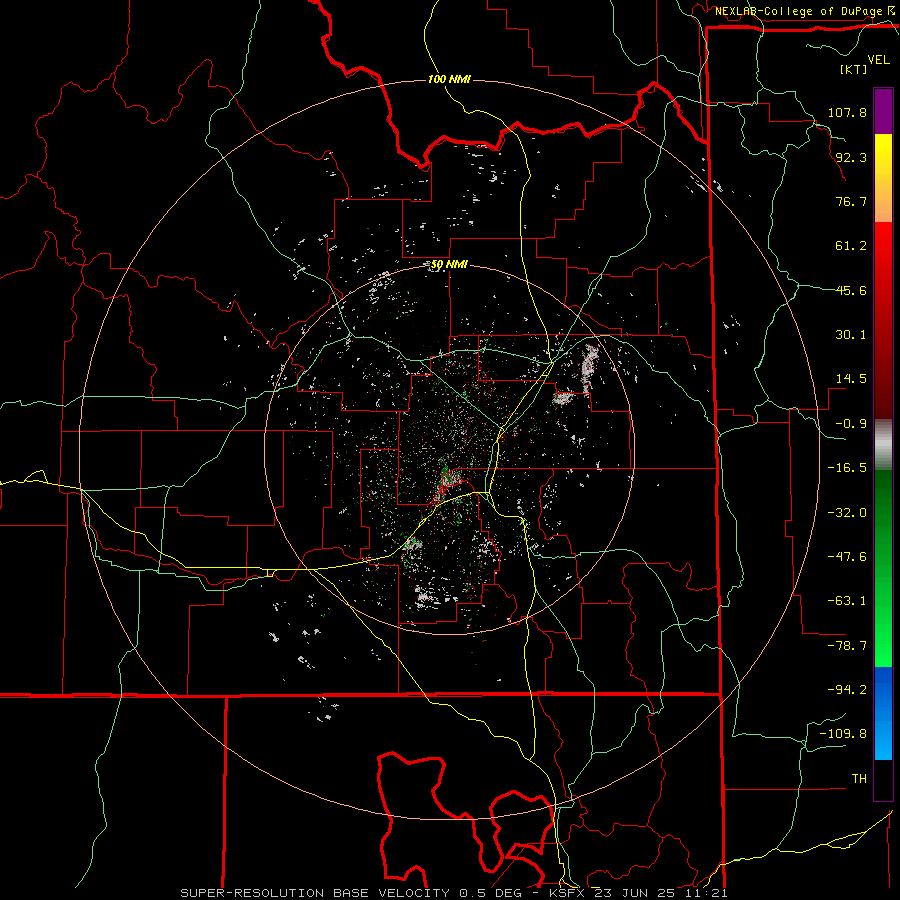Click the KSFX station identifier in the caption
Viewport: 900px width, 900px height.
tap(567, 893)
